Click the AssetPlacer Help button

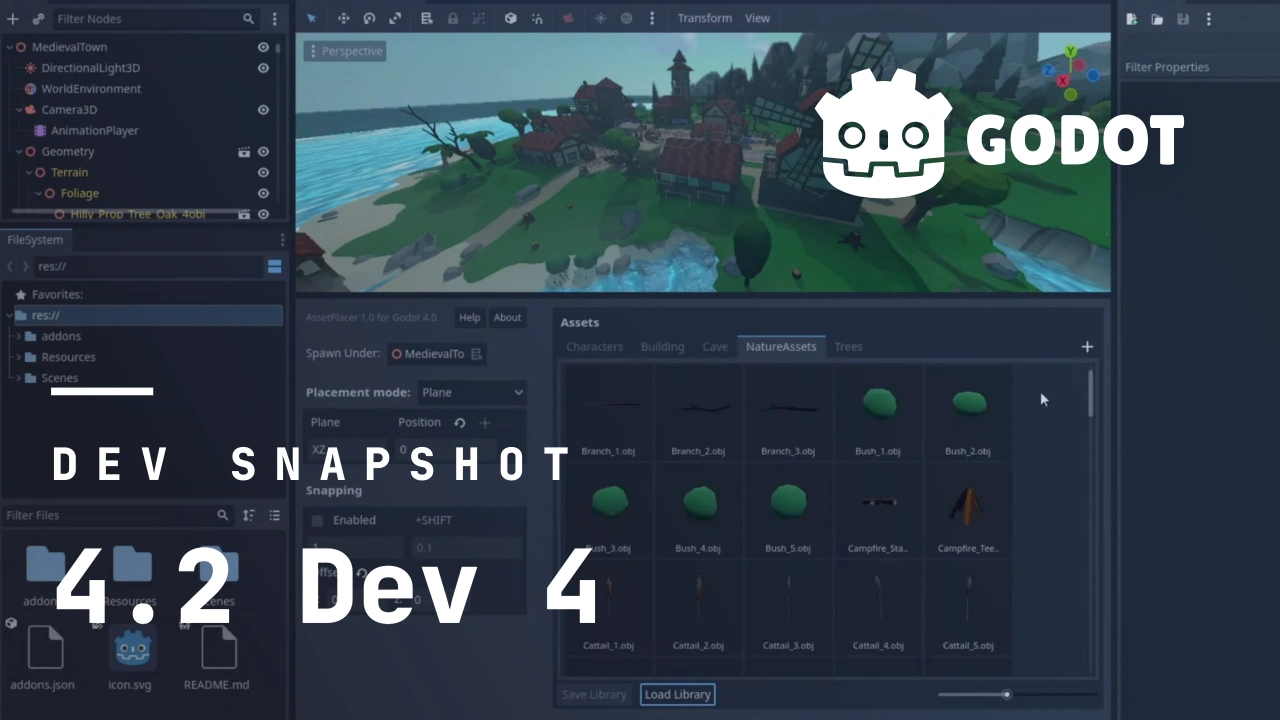[x=469, y=317]
